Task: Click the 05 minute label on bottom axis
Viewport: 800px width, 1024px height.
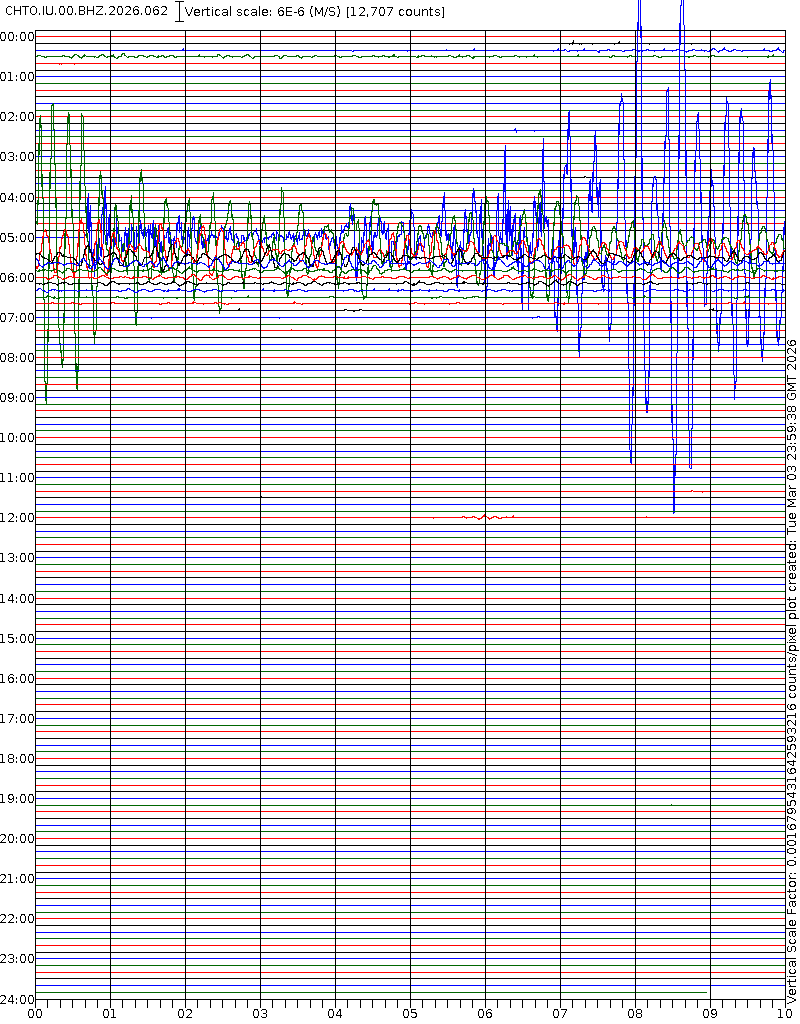Action: [410, 1014]
